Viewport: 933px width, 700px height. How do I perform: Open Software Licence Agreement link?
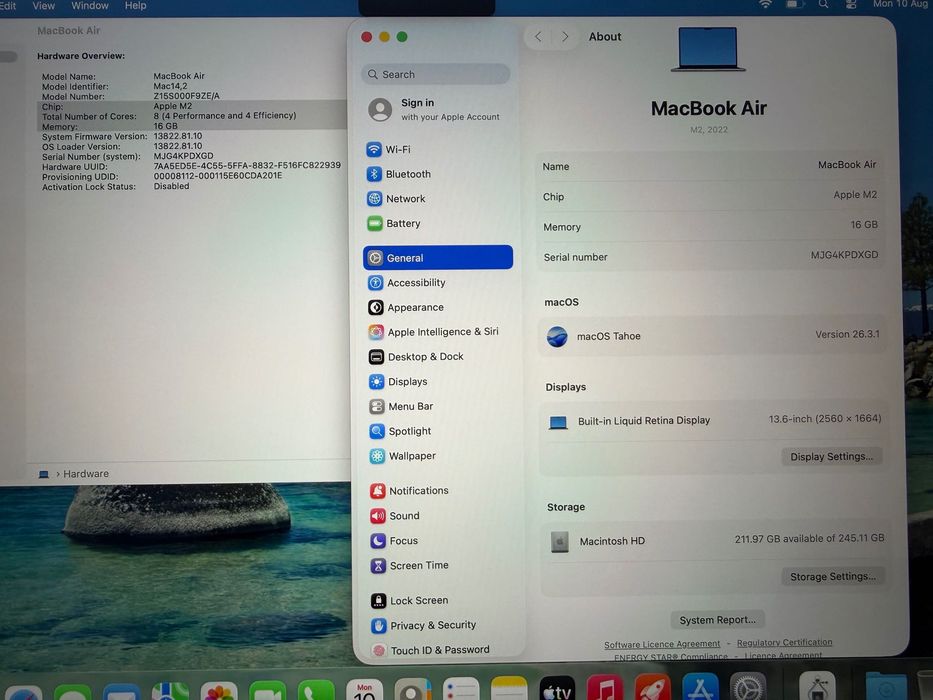(x=662, y=644)
